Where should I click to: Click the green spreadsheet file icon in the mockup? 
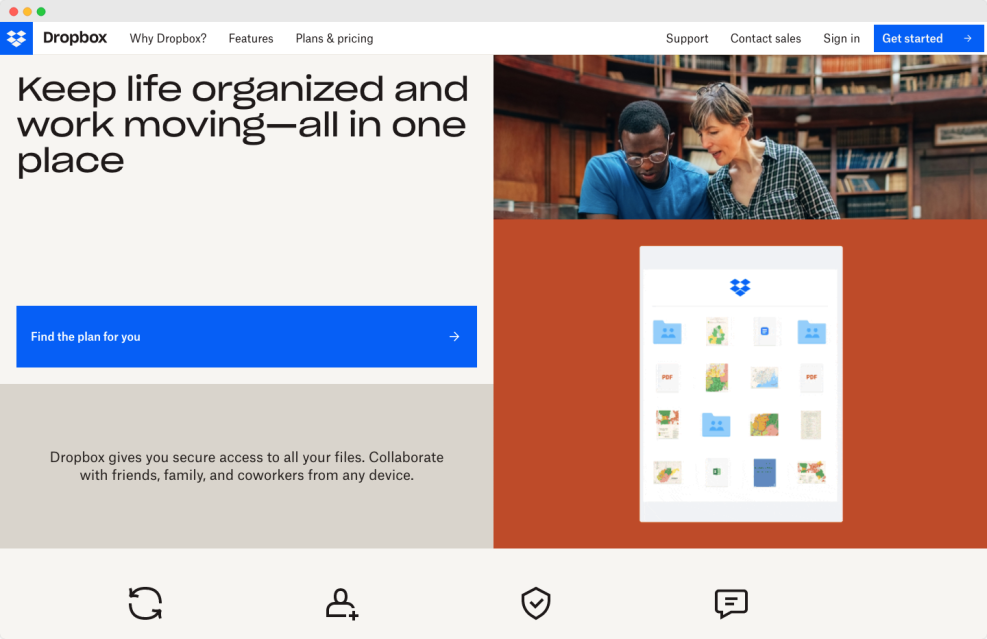[x=716, y=472]
